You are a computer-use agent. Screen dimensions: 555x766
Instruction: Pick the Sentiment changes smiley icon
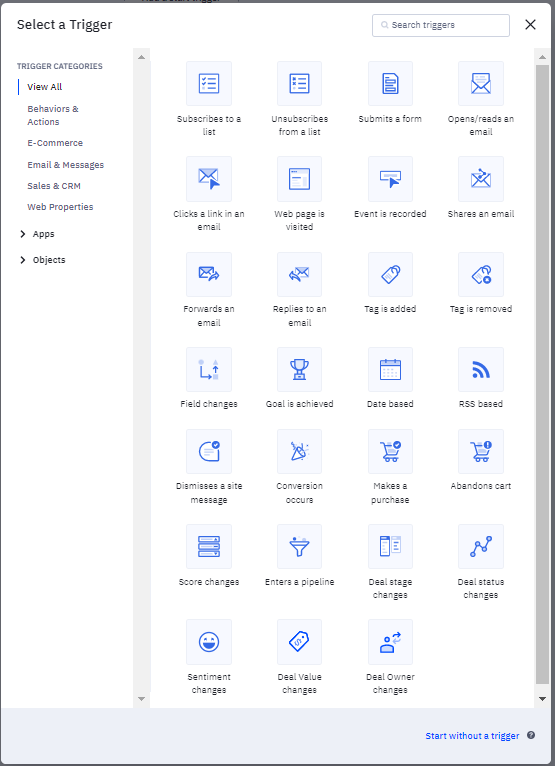click(x=209, y=642)
